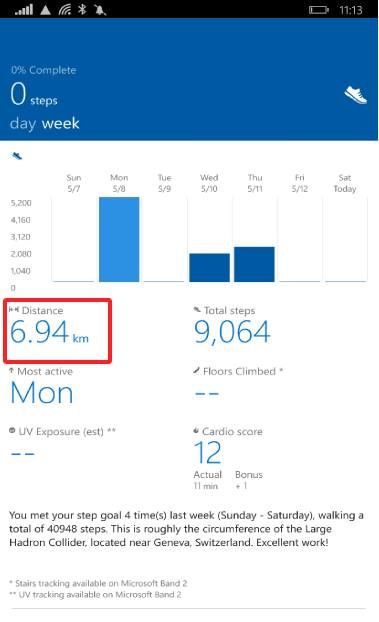Tap the Tue 5/9 column header

(x=164, y=183)
